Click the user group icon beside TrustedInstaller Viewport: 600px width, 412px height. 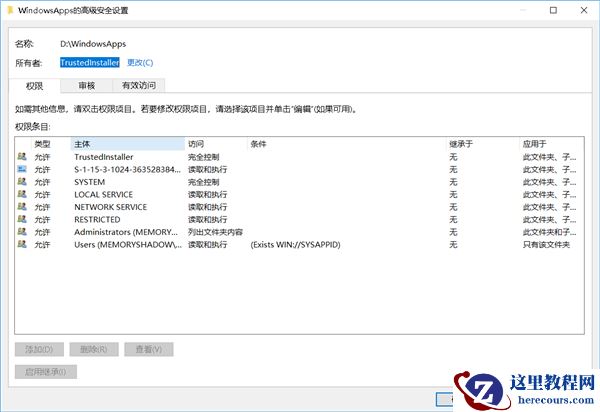tap(22, 156)
